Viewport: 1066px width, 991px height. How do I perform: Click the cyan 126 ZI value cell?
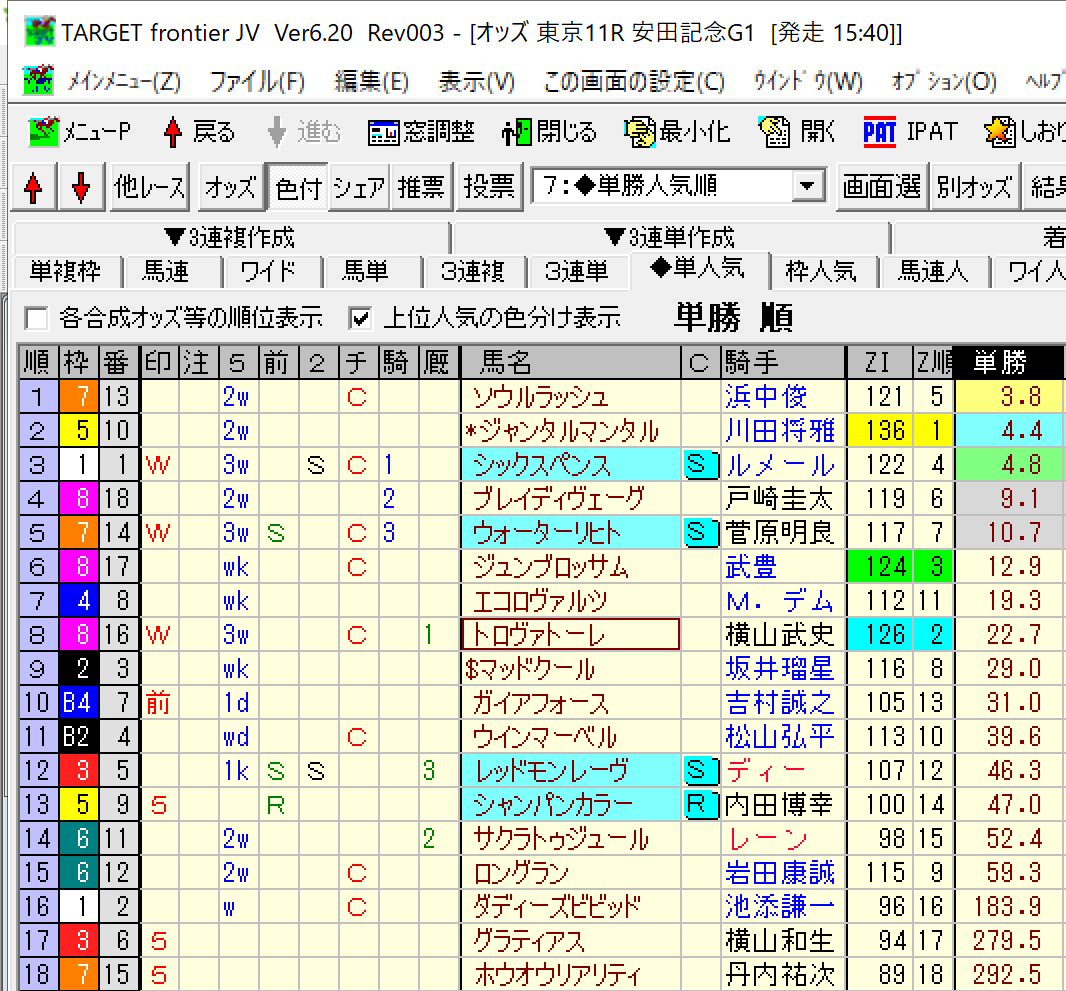(879, 634)
